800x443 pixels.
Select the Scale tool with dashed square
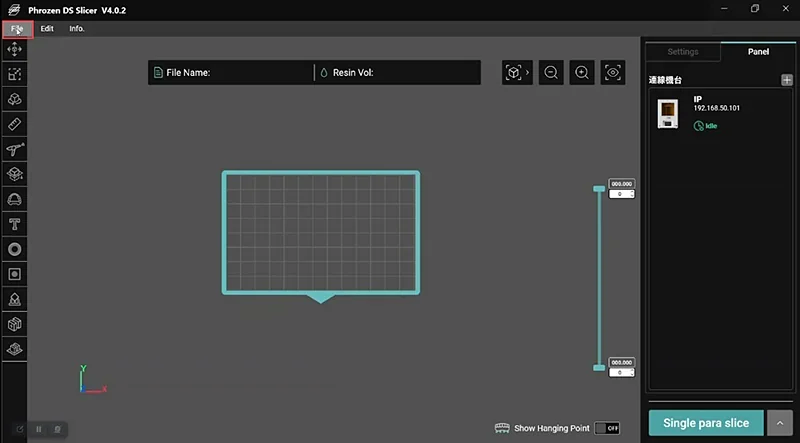14,75
